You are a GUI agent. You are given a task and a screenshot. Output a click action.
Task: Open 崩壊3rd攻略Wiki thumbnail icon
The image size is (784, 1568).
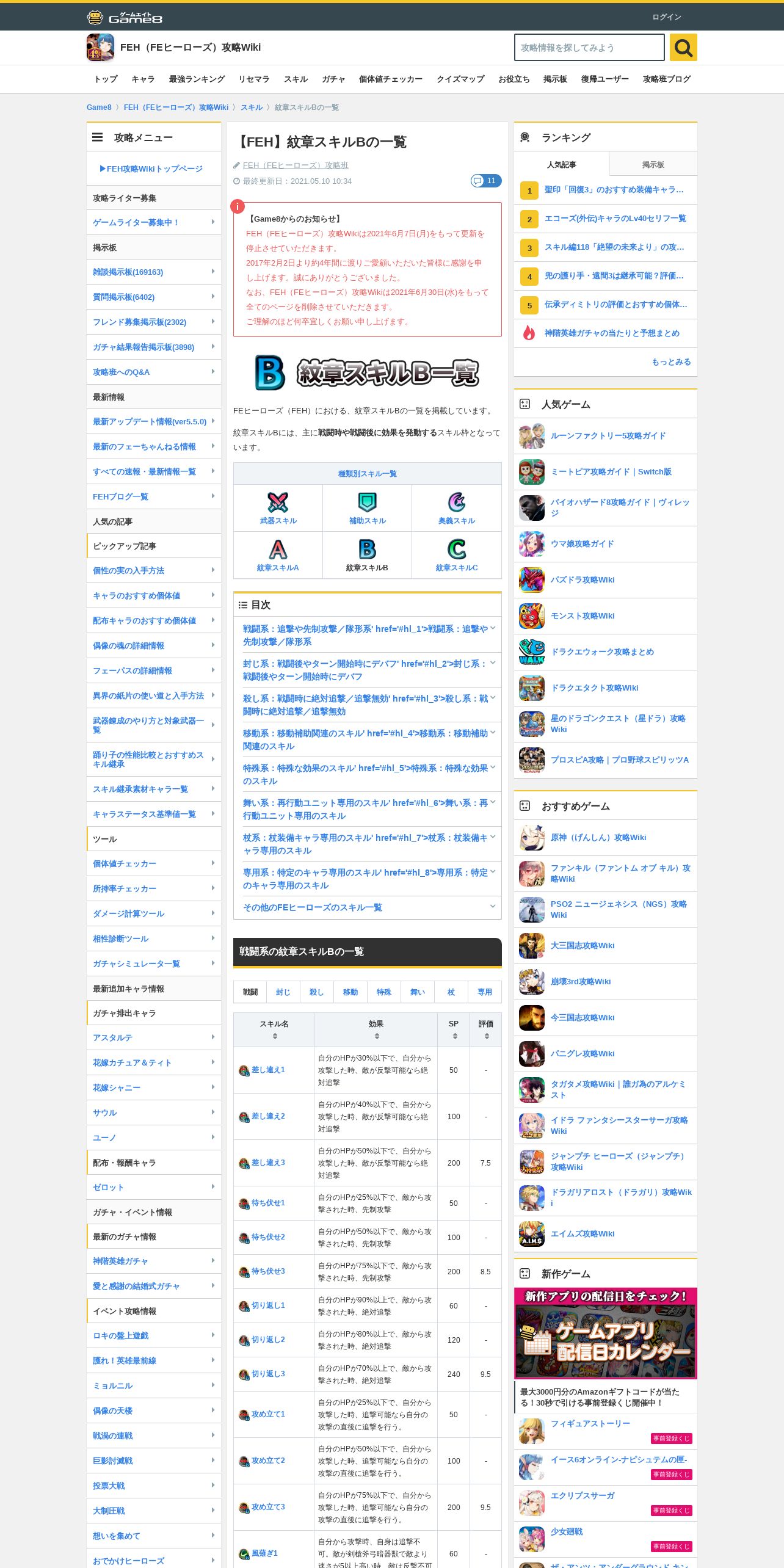pos(532,982)
